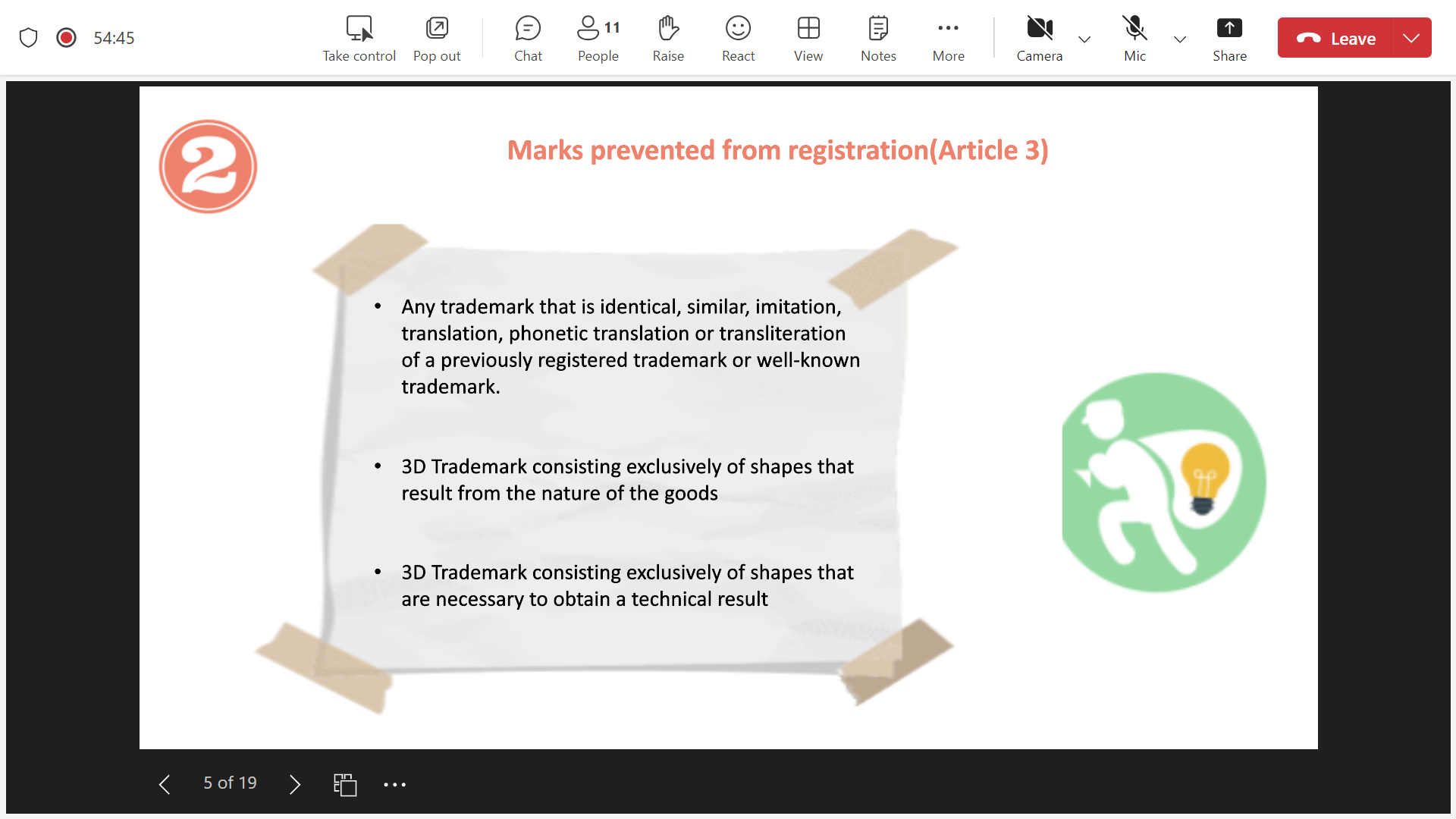Open the React emoji menu
The image size is (1456, 819).
(x=738, y=38)
